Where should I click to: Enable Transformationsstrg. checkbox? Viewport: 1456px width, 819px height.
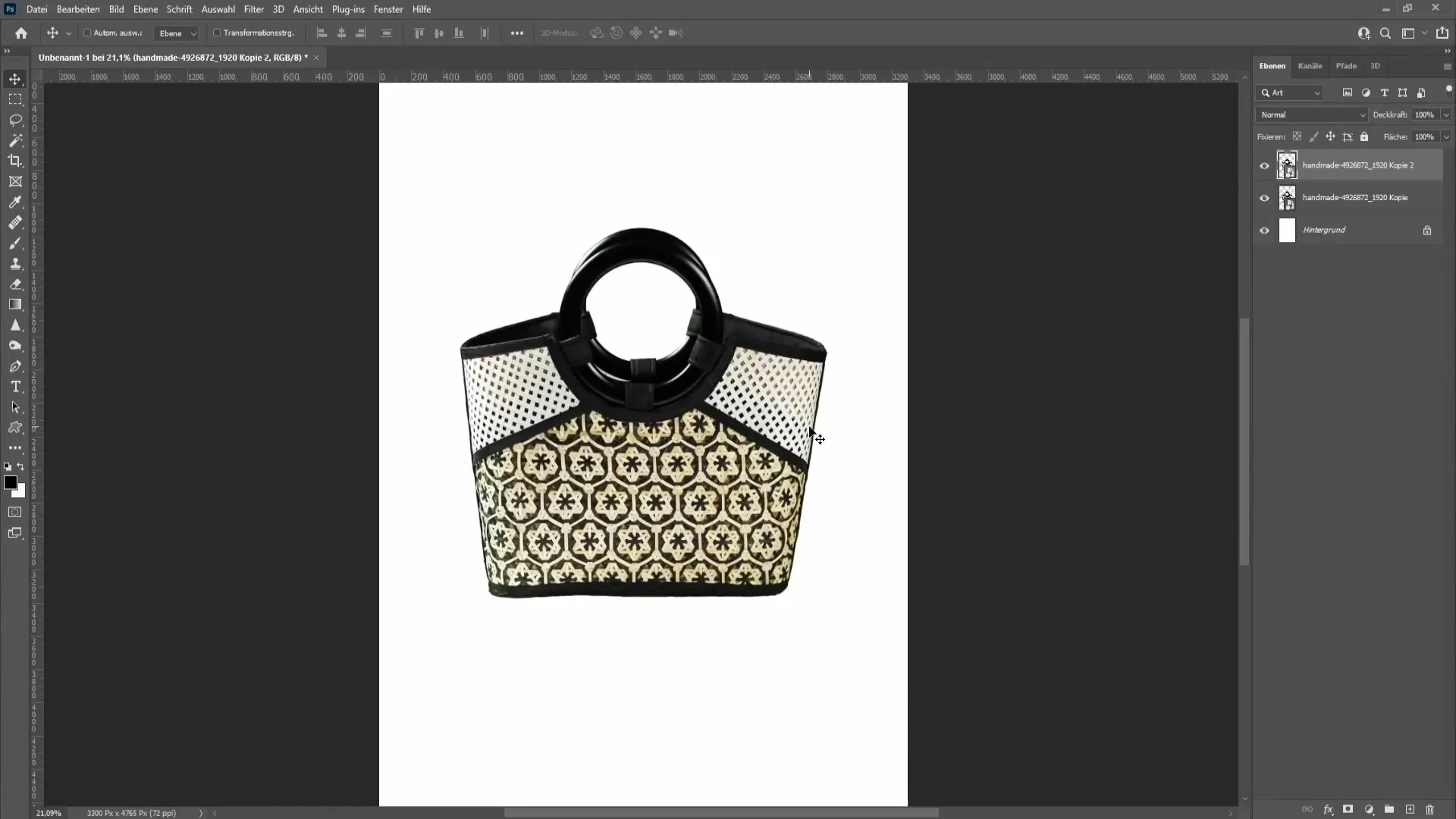(x=217, y=33)
